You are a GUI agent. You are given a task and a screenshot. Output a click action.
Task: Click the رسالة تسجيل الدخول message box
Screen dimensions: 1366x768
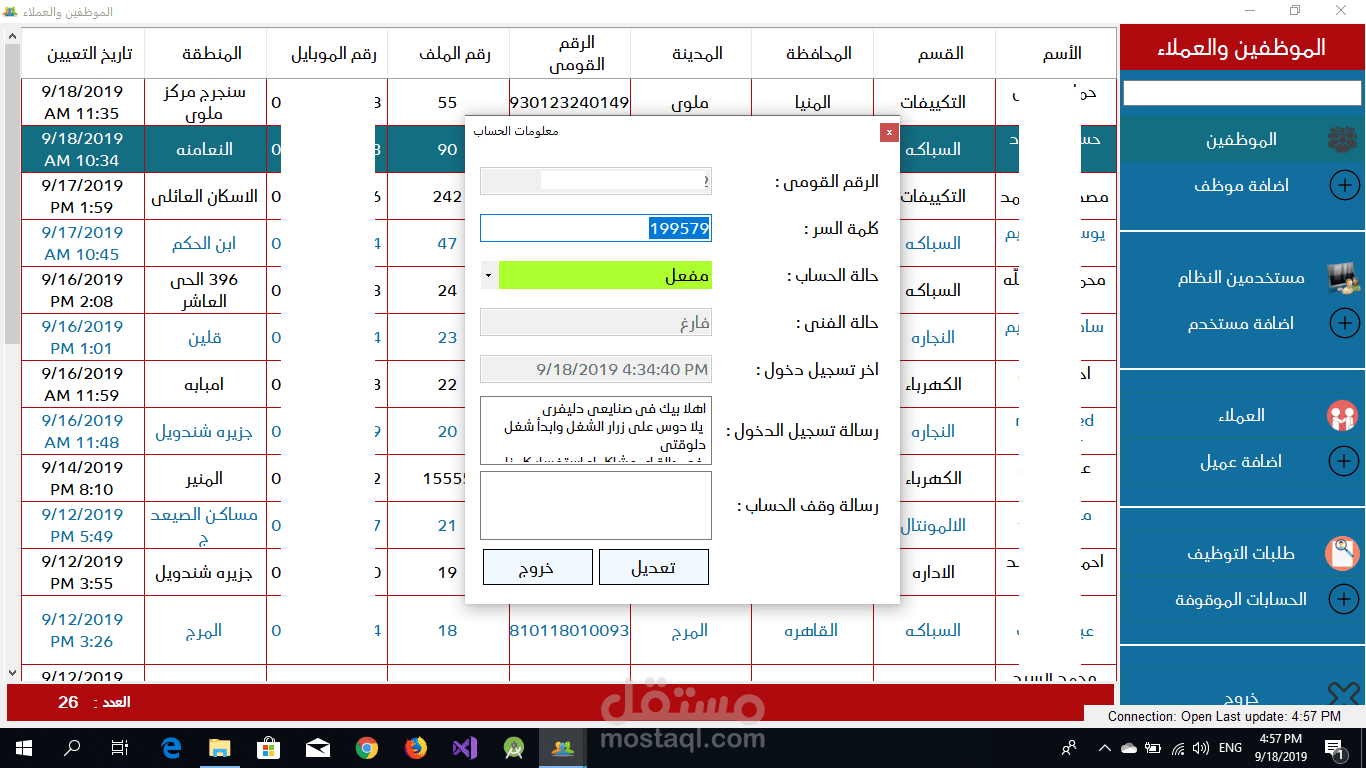[x=596, y=431]
